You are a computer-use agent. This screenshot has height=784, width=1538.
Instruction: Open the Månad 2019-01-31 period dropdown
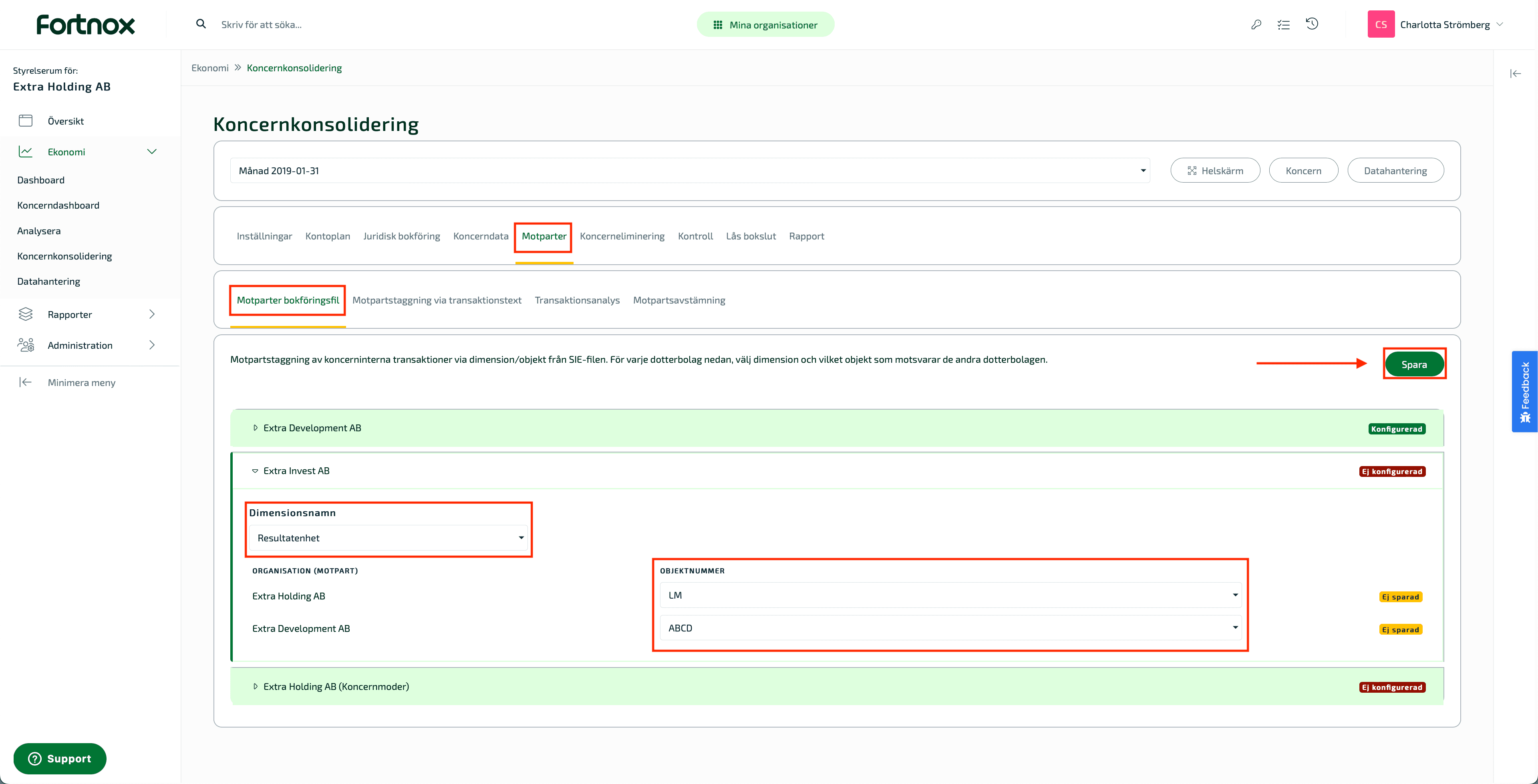point(690,170)
